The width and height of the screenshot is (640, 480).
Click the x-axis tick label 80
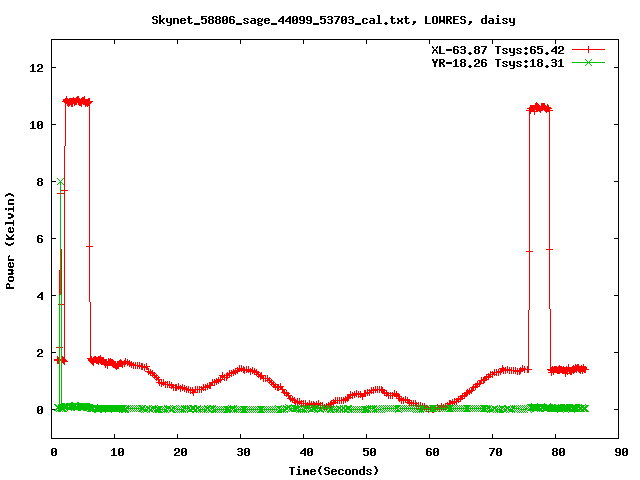click(x=558, y=452)
